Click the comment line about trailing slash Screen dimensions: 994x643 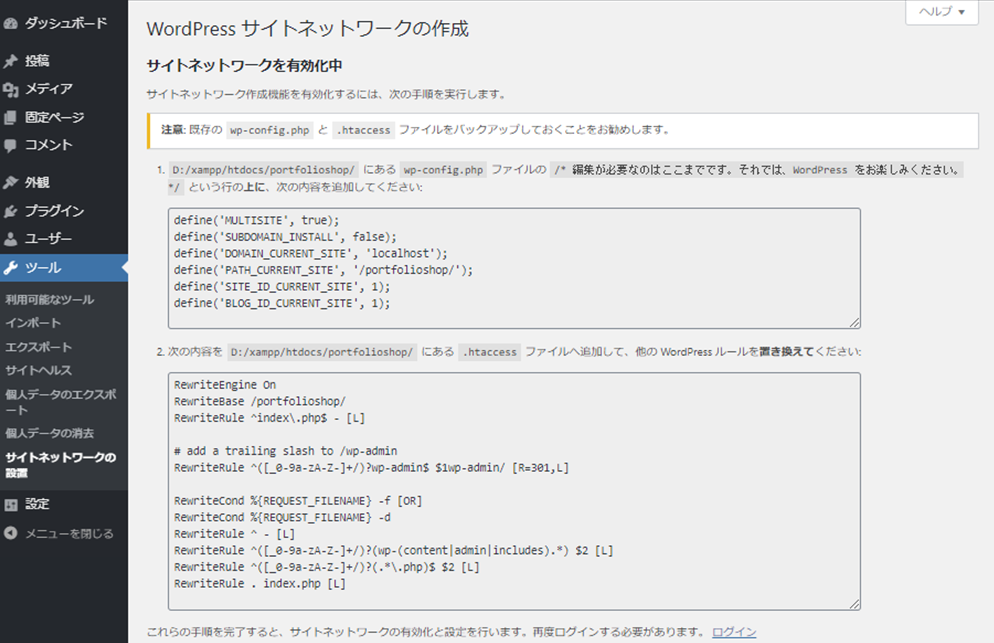click(285, 451)
